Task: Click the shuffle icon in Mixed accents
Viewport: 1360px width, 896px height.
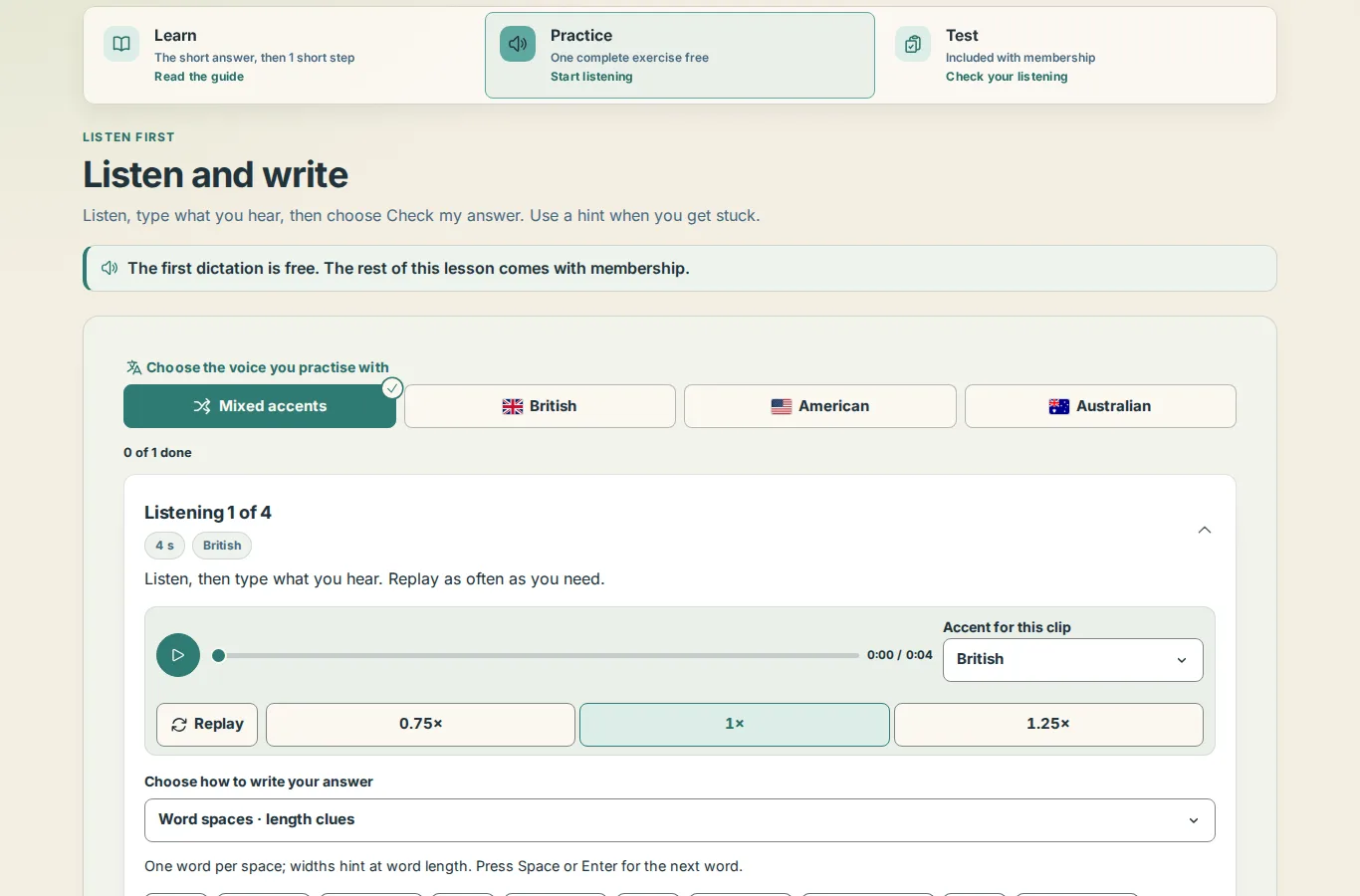Action: click(202, 406)
